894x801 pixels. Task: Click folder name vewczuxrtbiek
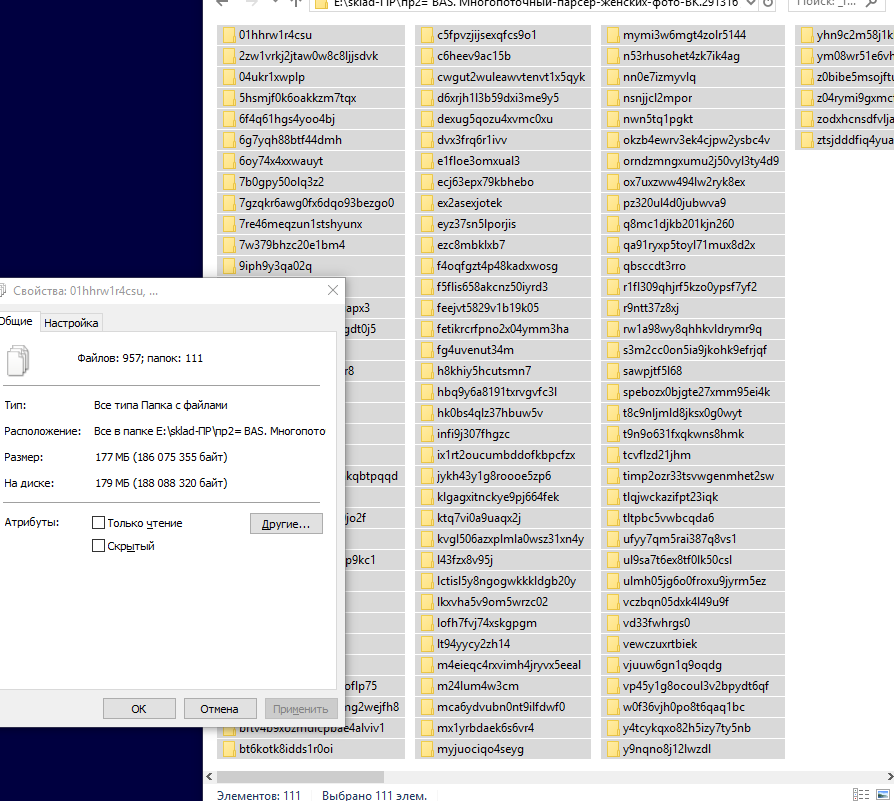[x=660, y=644]
